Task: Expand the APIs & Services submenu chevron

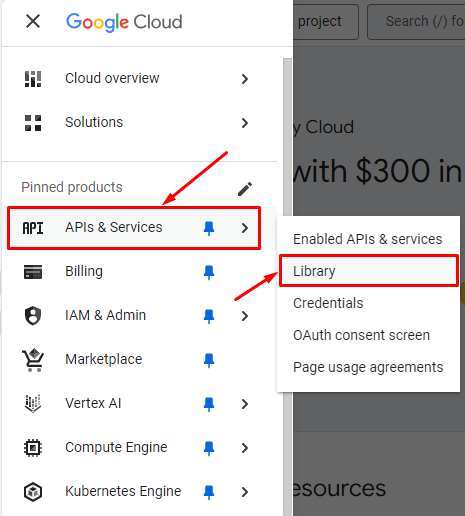Action: 245,228
